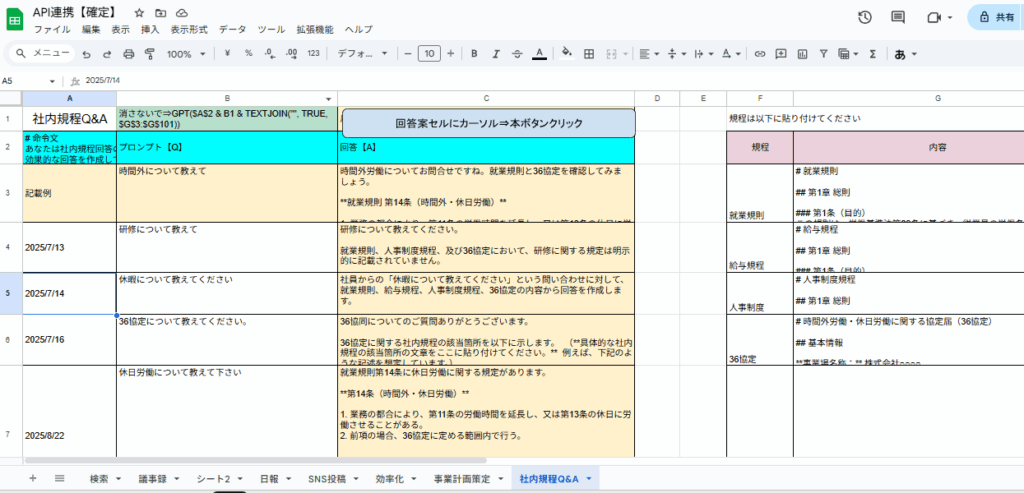Expand the 100% zoom dropdown
Screen dimensions: 1024x493
[185, 54]
